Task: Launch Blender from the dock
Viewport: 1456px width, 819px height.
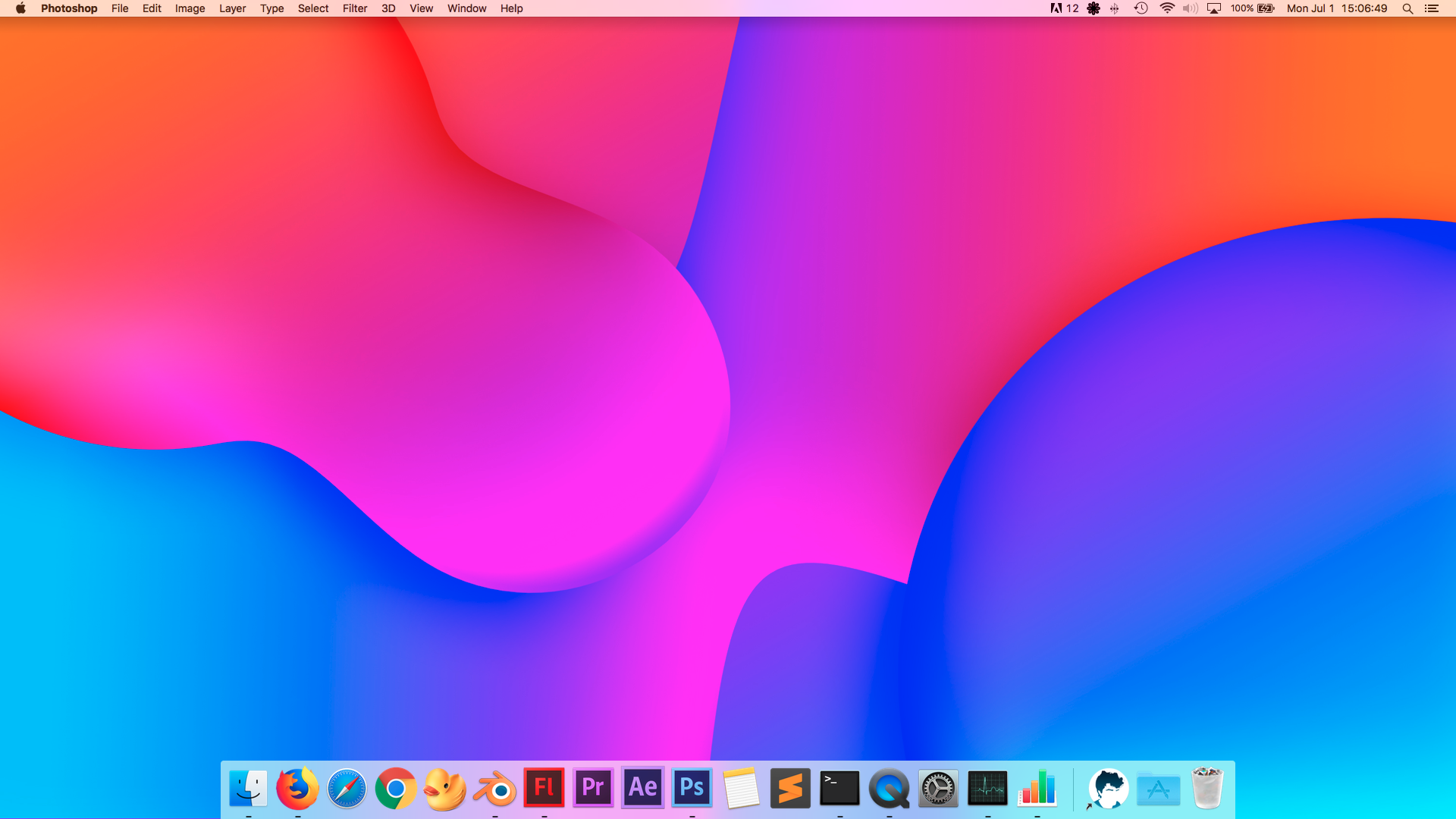Action: point(494,789)
